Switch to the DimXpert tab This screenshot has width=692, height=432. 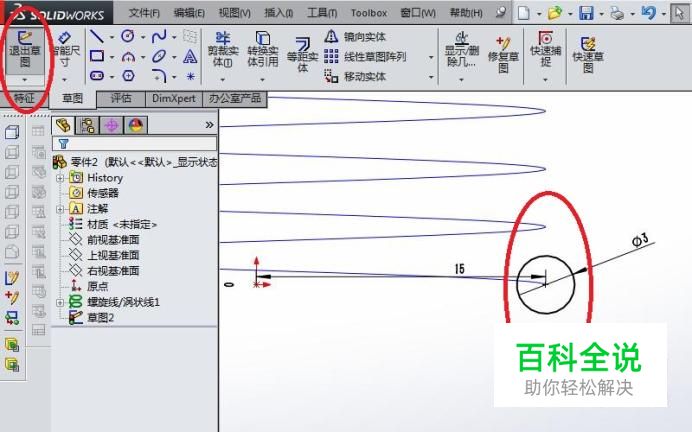click(x=173, y=98)
